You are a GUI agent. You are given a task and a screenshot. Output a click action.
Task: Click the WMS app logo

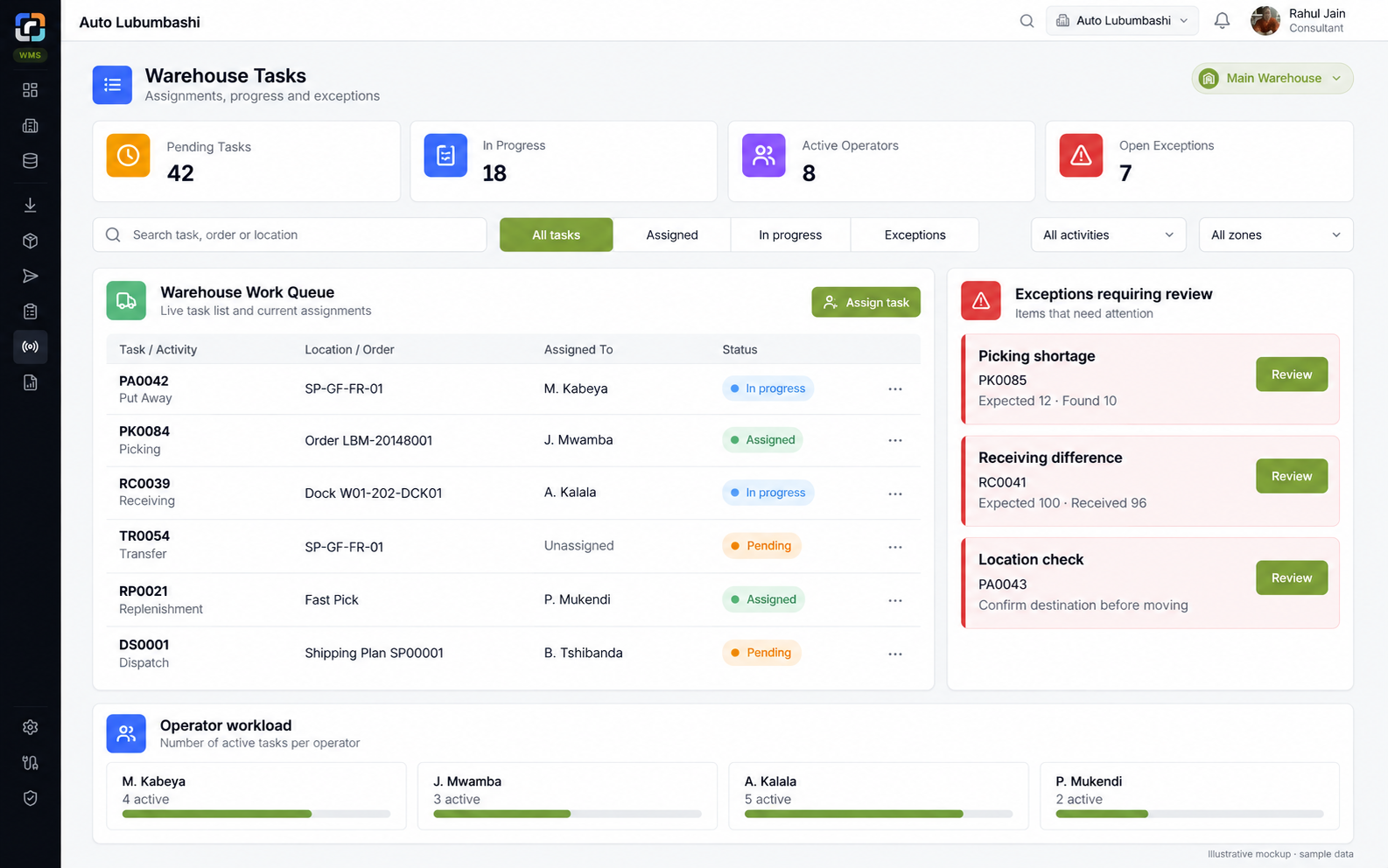click(30, 28)
